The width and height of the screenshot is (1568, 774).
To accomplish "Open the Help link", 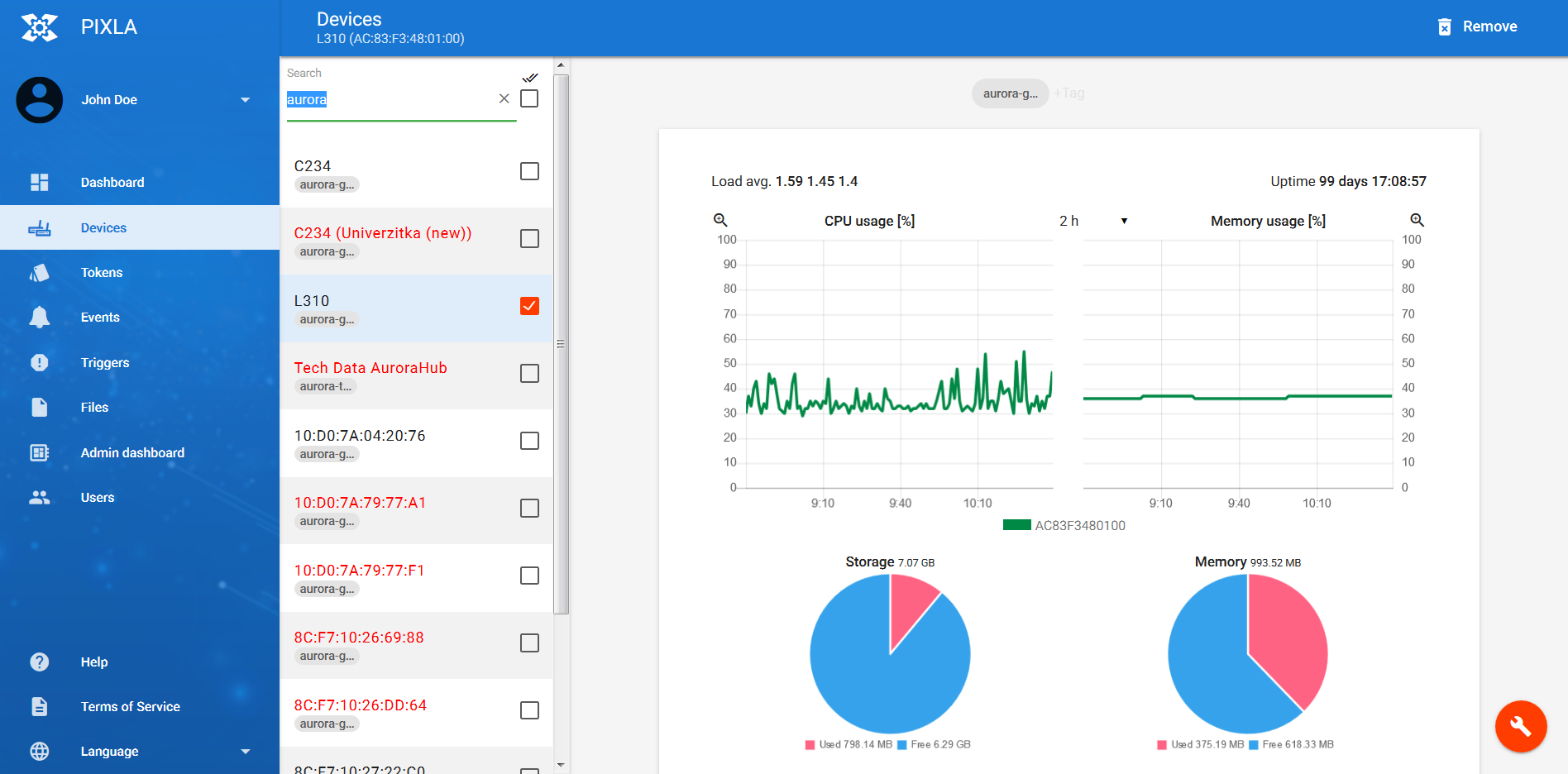I will pyautogui.click(x=140, y=662).
